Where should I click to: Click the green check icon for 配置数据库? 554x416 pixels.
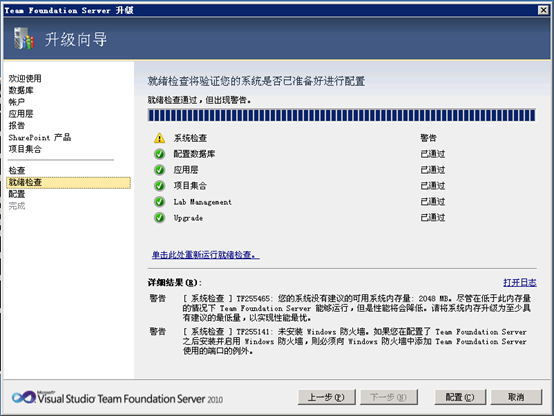coord(159,154)
